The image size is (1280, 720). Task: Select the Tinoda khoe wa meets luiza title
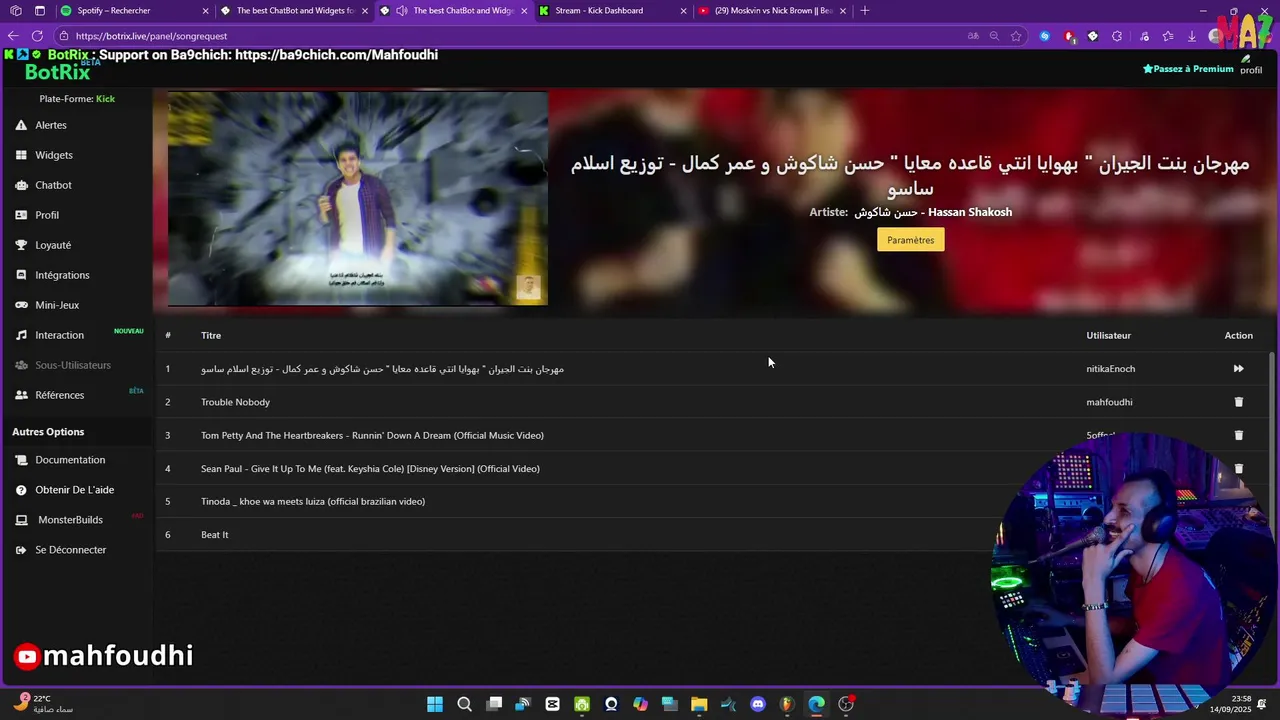313,501
